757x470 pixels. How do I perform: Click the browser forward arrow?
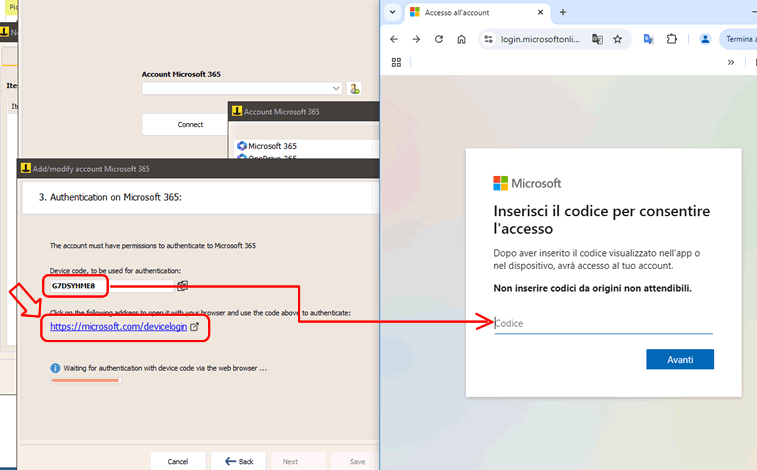(x=416, y=39)
